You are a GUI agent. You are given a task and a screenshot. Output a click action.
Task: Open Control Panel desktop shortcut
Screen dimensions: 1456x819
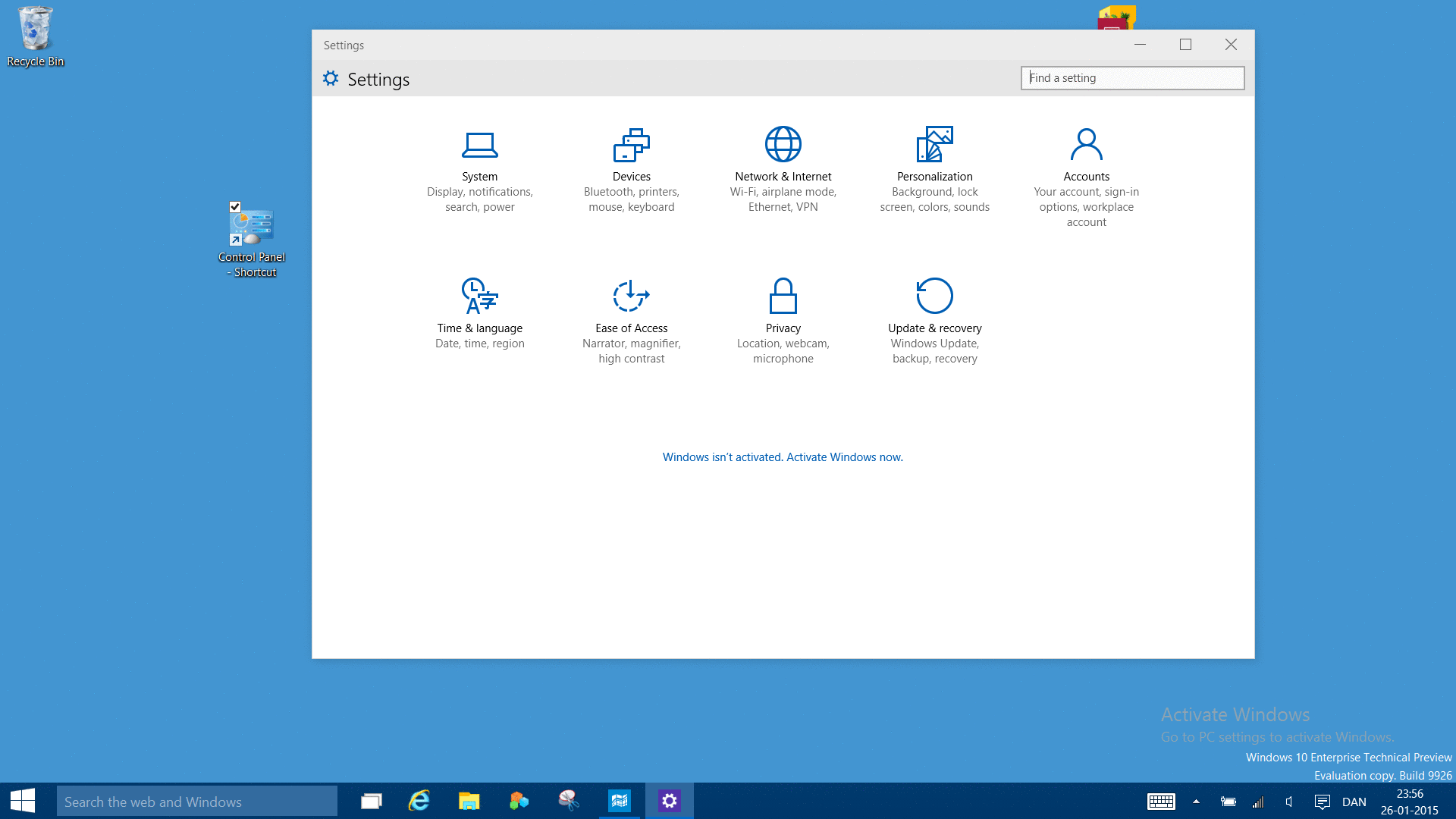point(252,227)
